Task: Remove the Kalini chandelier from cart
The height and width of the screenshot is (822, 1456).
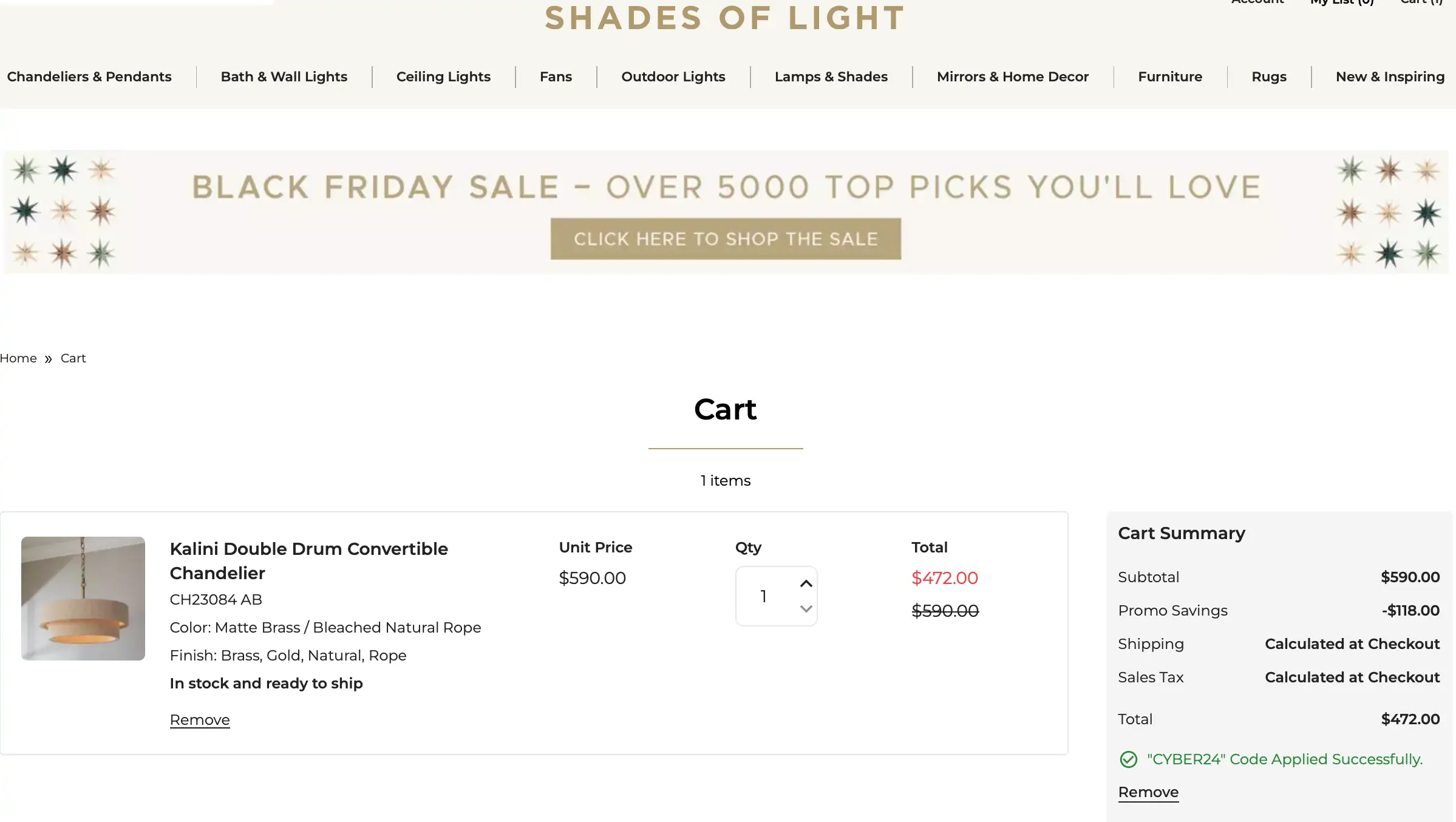Action: tap(199, 719)
